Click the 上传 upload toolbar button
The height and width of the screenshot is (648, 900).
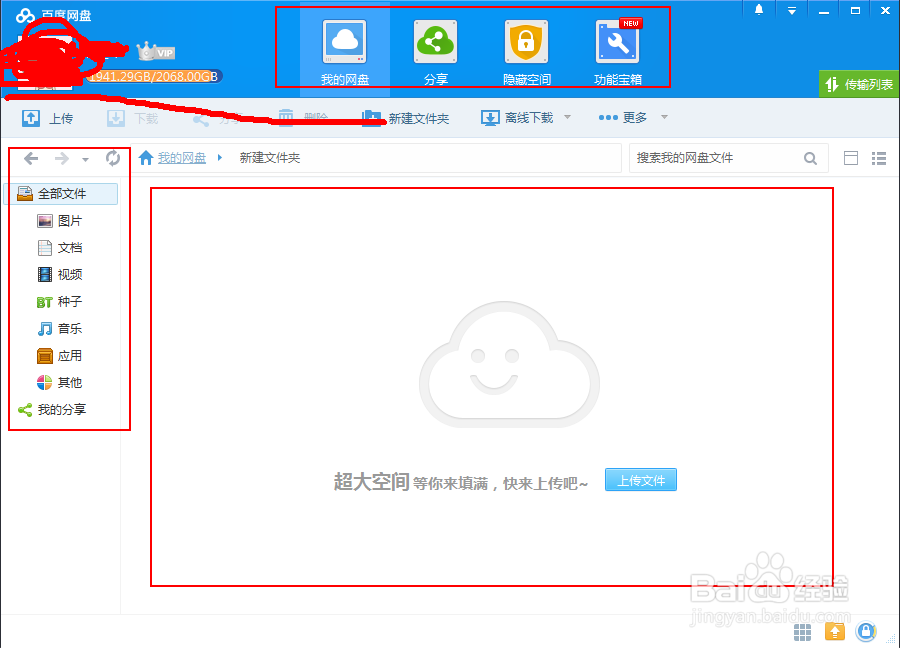[48, 118]
